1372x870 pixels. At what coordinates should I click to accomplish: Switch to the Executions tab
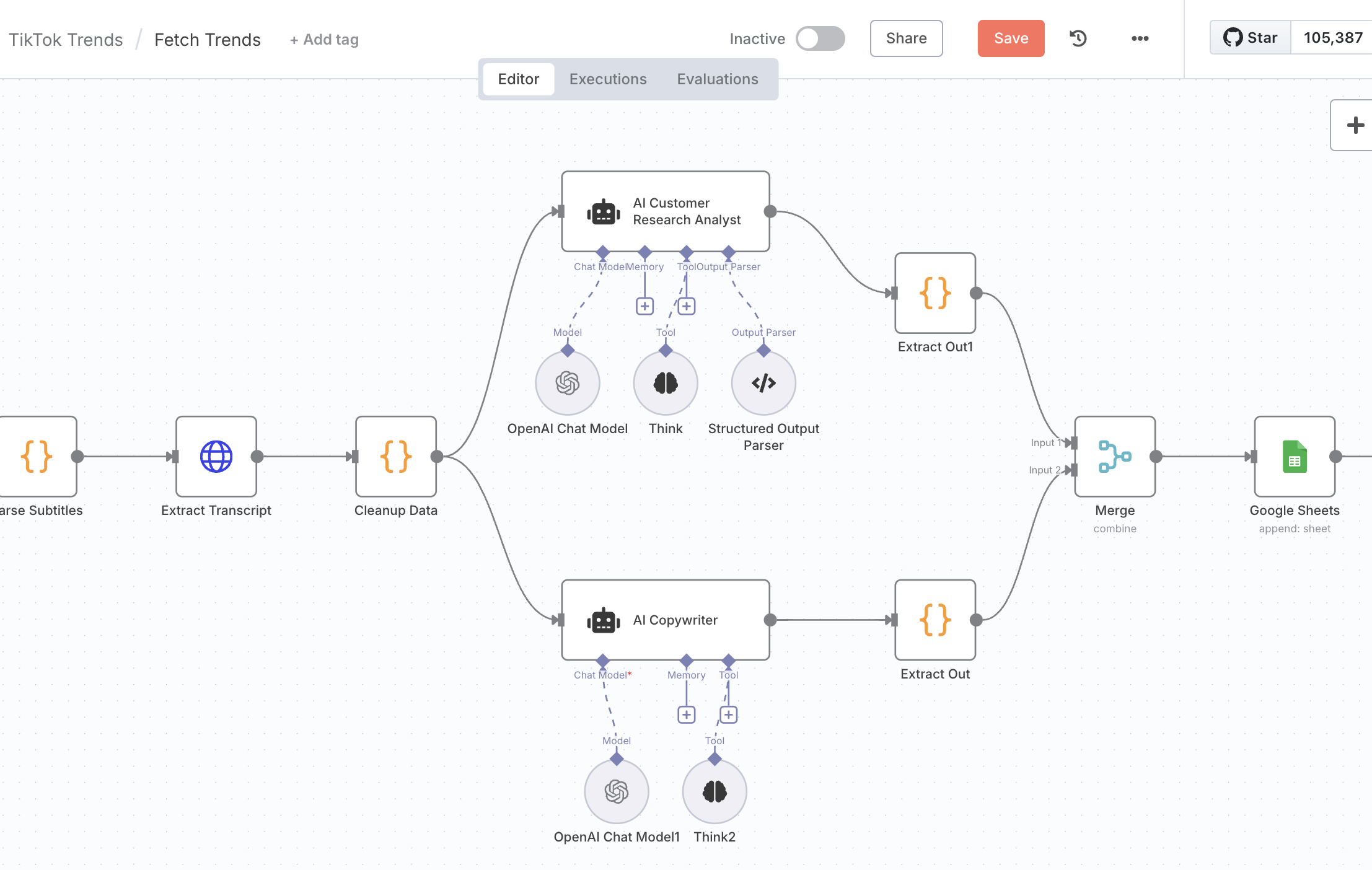pos(607,79)
